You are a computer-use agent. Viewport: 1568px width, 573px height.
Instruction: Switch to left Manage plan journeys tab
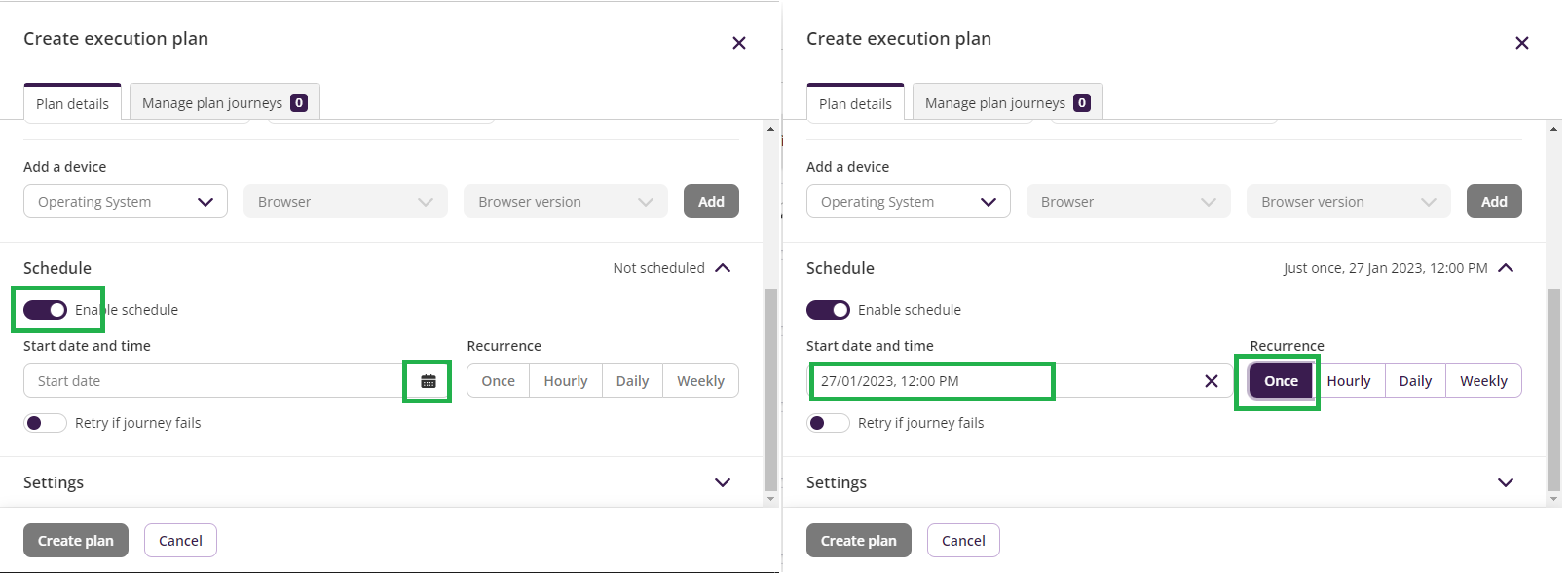click(224, 102)
